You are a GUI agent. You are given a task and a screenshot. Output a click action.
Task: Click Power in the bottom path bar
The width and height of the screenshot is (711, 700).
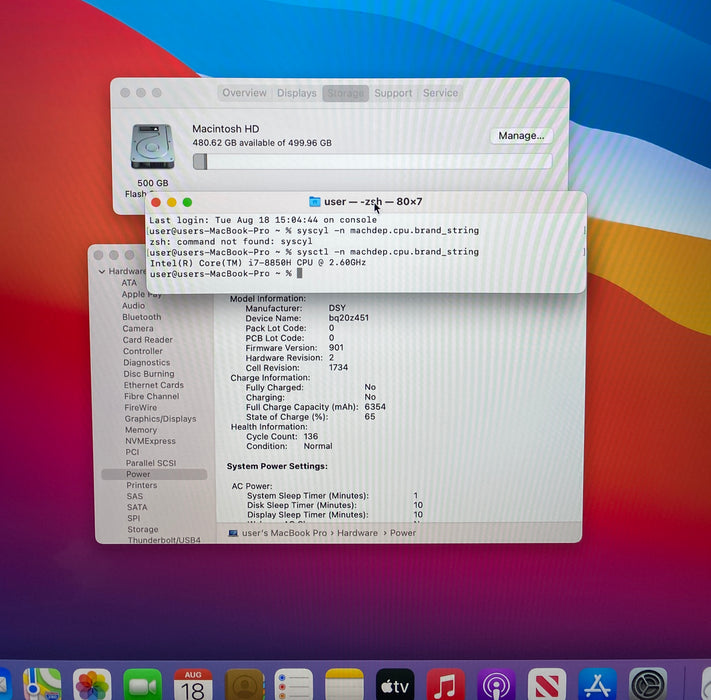click(403, 533)
